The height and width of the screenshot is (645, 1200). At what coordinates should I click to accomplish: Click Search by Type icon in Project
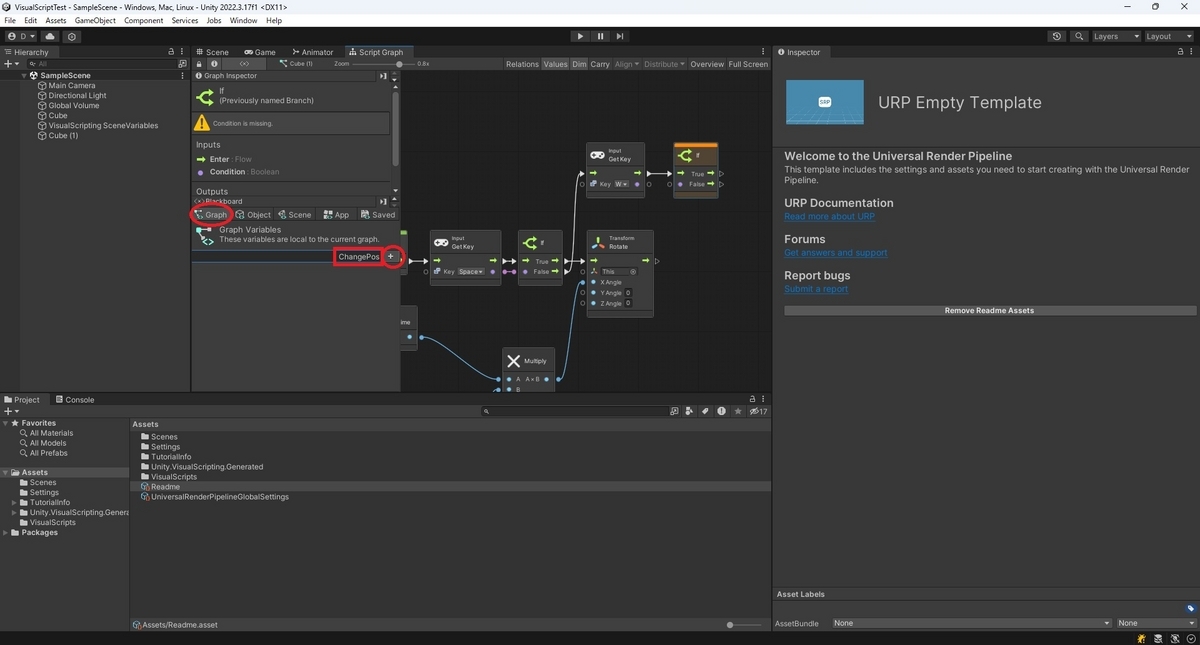689,411
